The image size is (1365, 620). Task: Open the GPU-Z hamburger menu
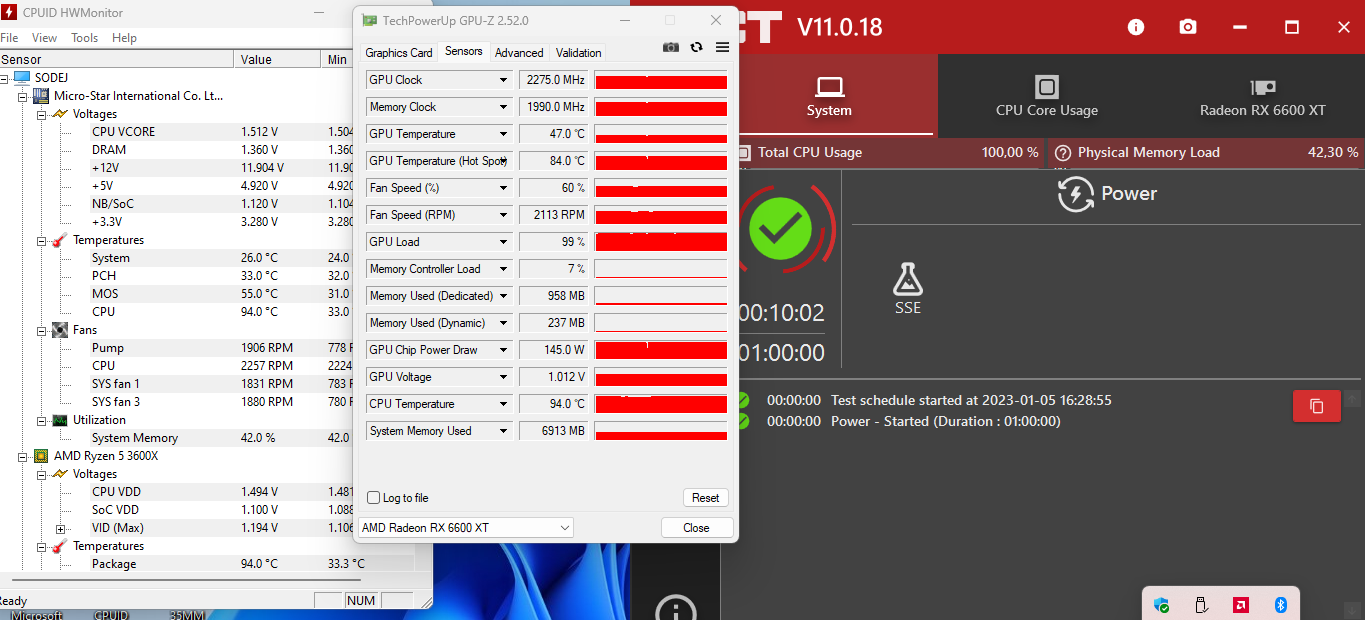[722, 47]
